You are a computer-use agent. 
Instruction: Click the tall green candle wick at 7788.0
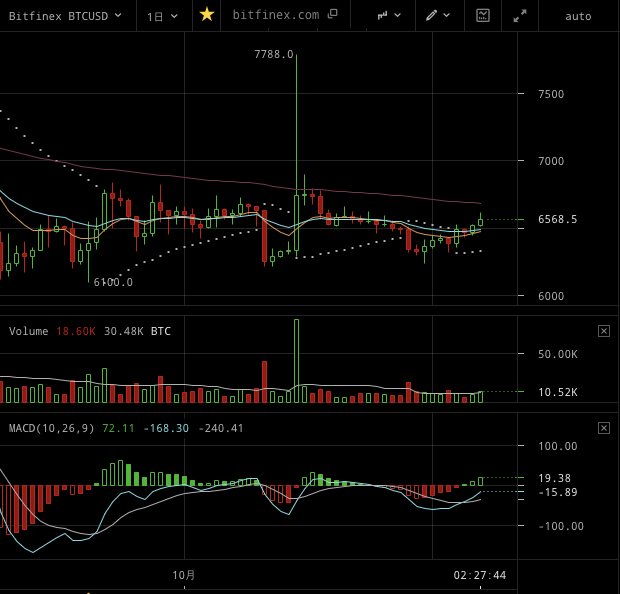tap(297, 125)
